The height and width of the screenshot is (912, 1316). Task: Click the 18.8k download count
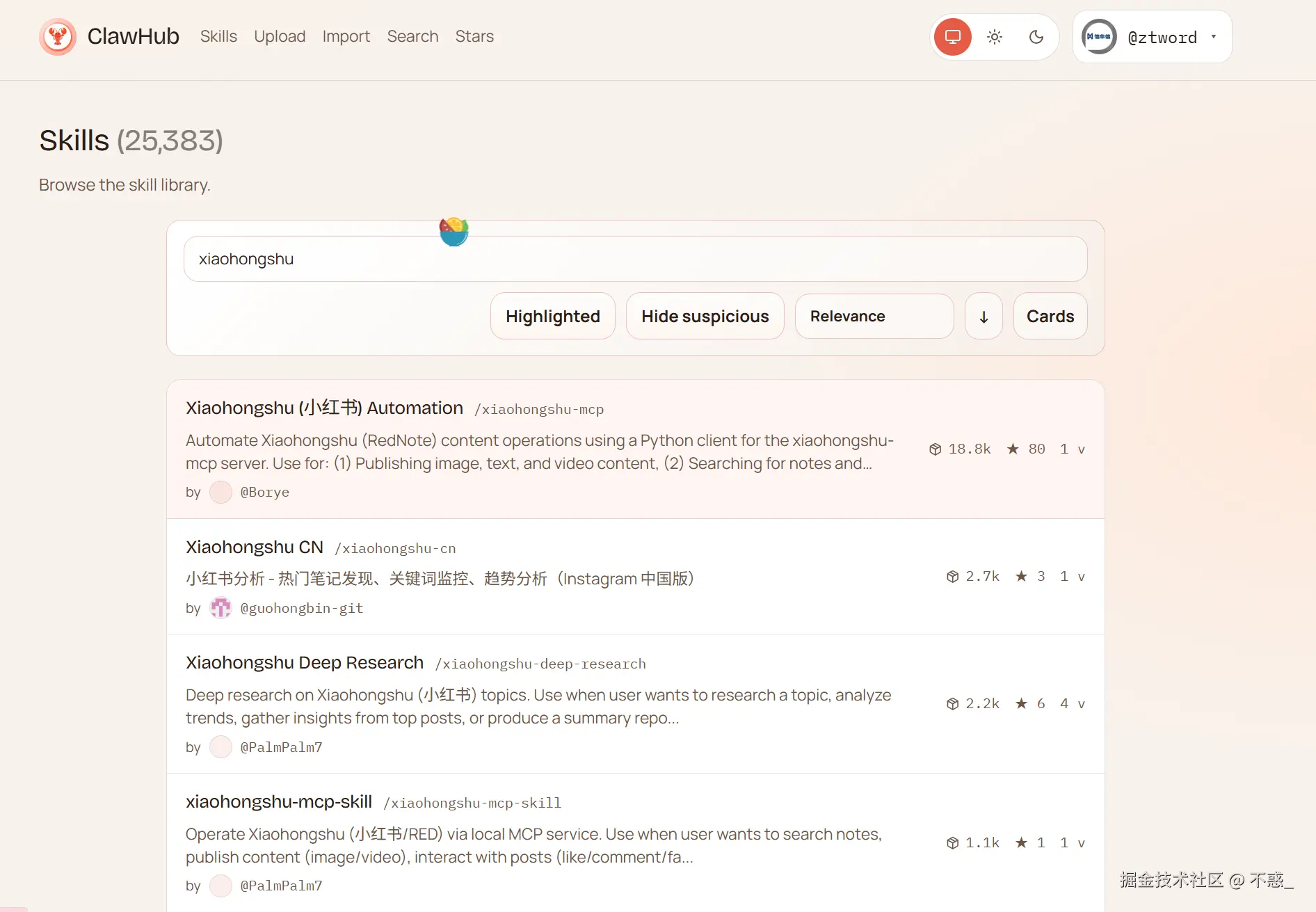[970, 449]
